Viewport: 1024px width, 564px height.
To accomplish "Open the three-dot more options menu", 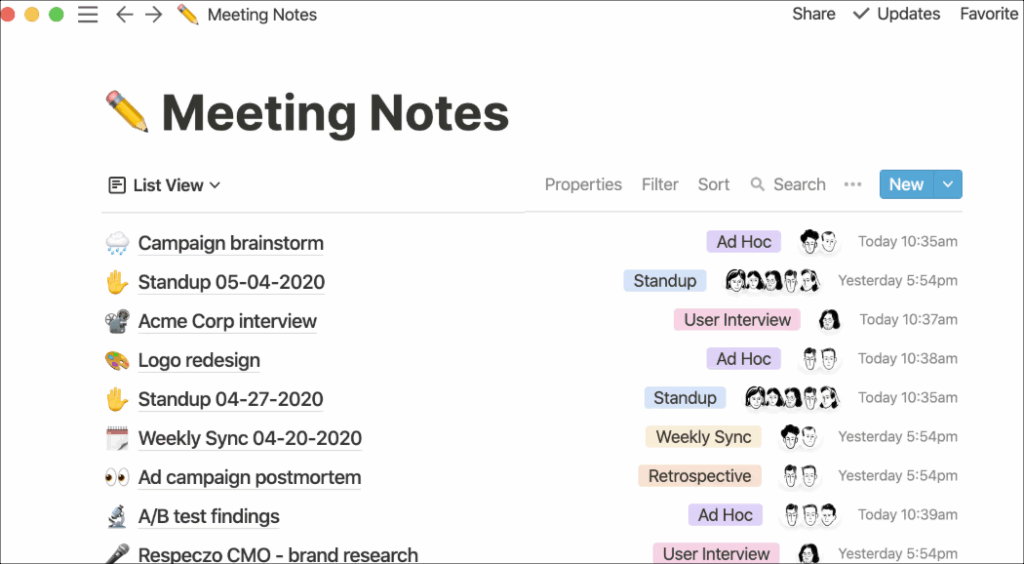I will pos(853,185).
